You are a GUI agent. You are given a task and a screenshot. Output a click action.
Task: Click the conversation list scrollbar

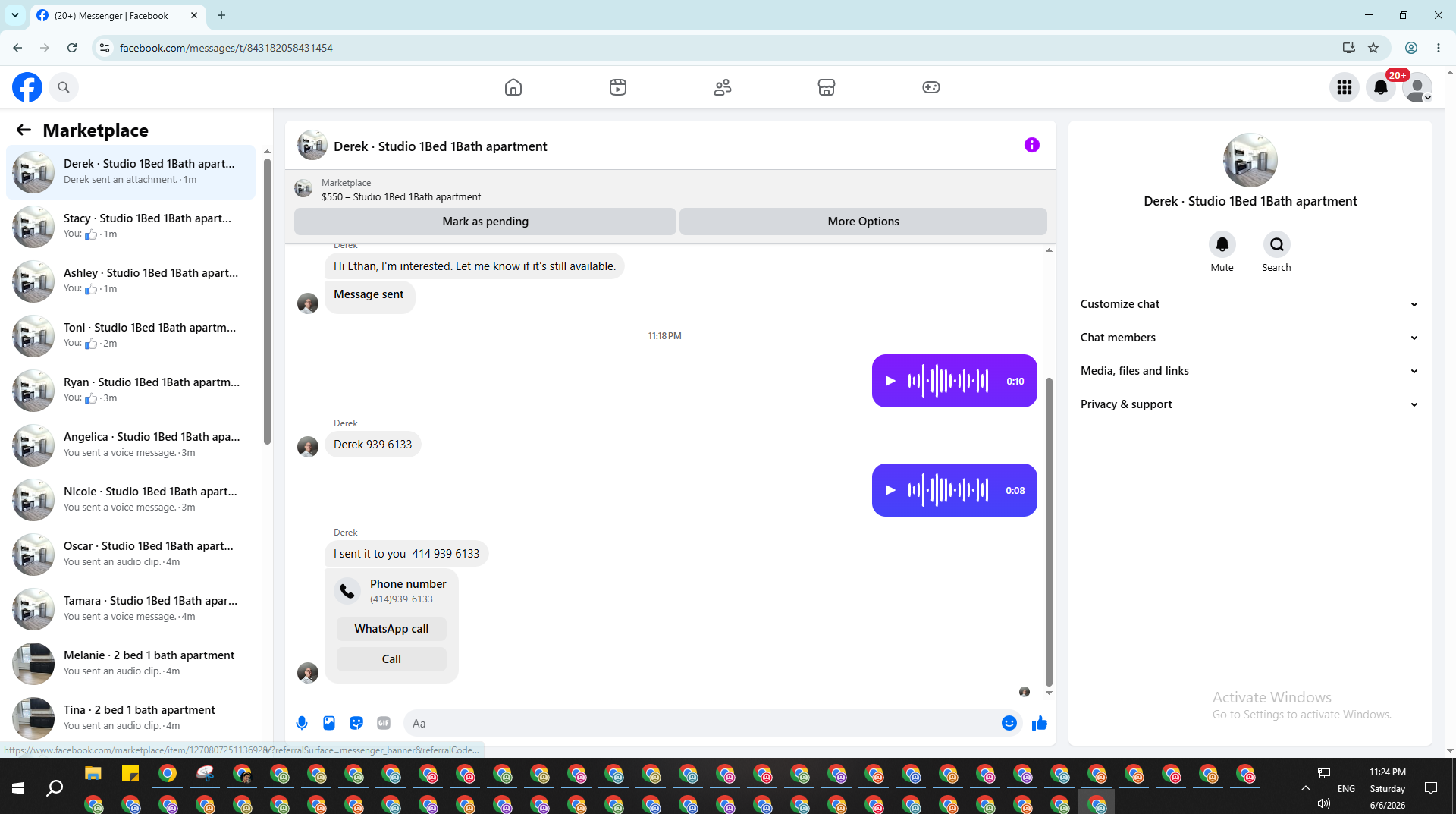click(267, 300)
